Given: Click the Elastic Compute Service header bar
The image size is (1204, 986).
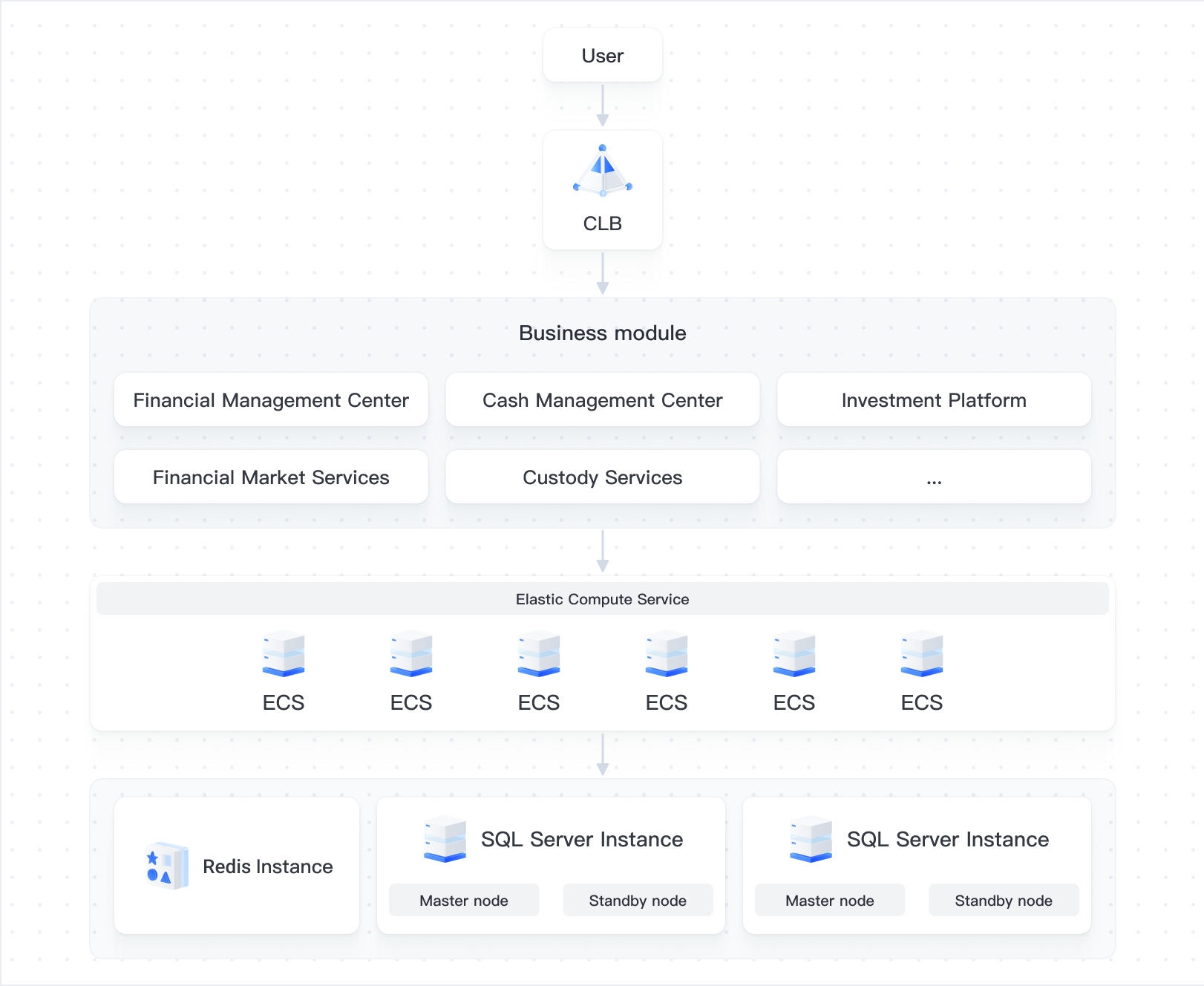Looking at the screenshot, I should pyautogui.click(x=602, y=599).
